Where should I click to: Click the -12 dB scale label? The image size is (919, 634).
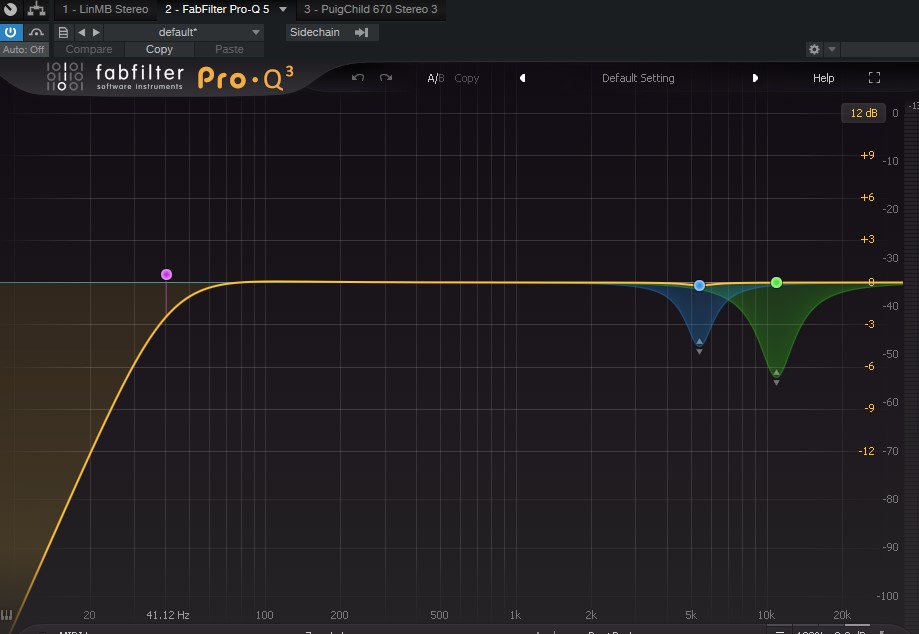866,451
